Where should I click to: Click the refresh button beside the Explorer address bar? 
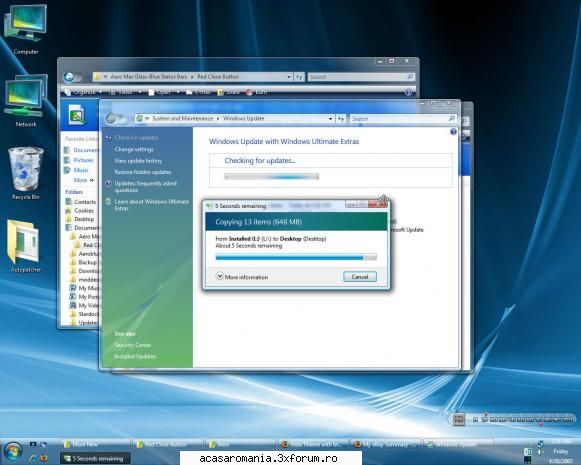(299, 77)
